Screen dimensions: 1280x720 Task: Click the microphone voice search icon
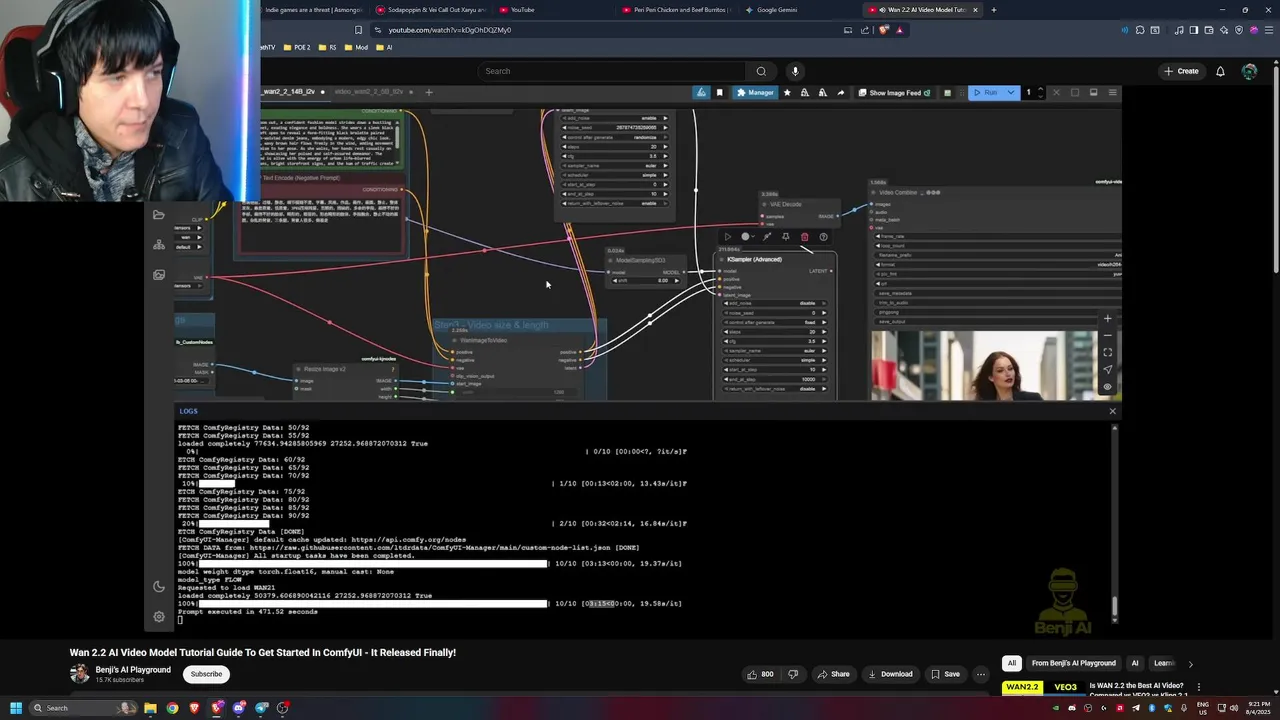tap(795, 71)
